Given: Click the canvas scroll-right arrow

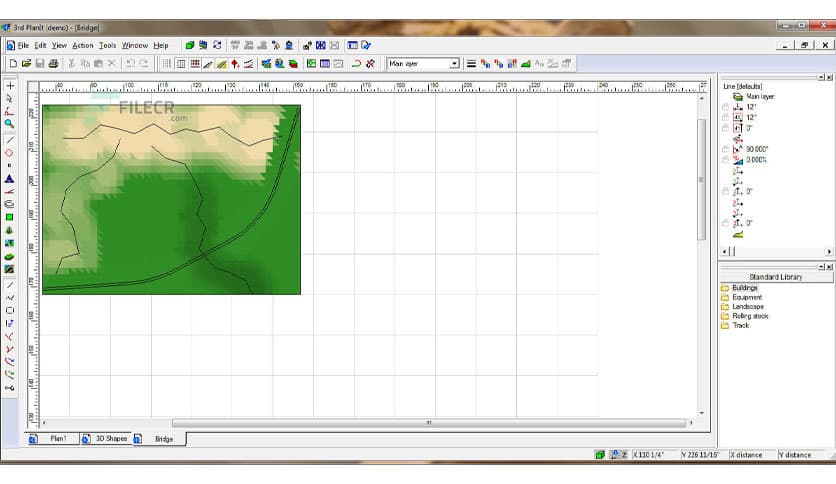Looking at the screenshot, I should coord(692,423).
